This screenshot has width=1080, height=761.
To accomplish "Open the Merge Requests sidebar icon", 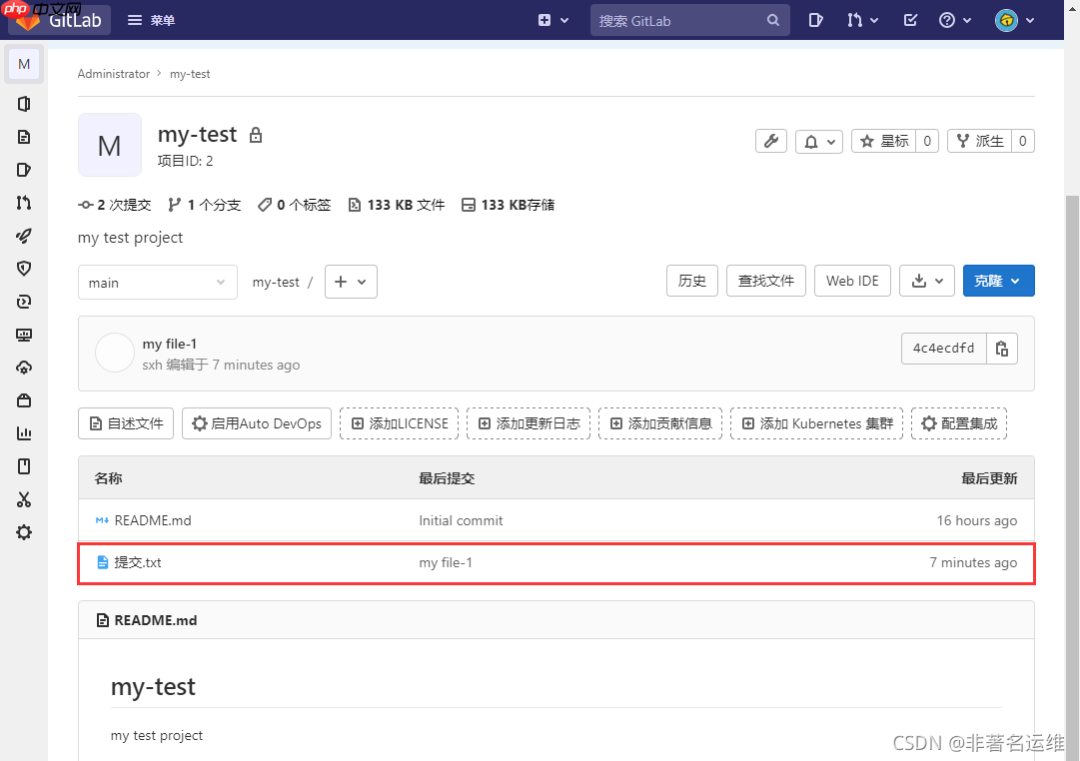I will click(x=23, y=202).
